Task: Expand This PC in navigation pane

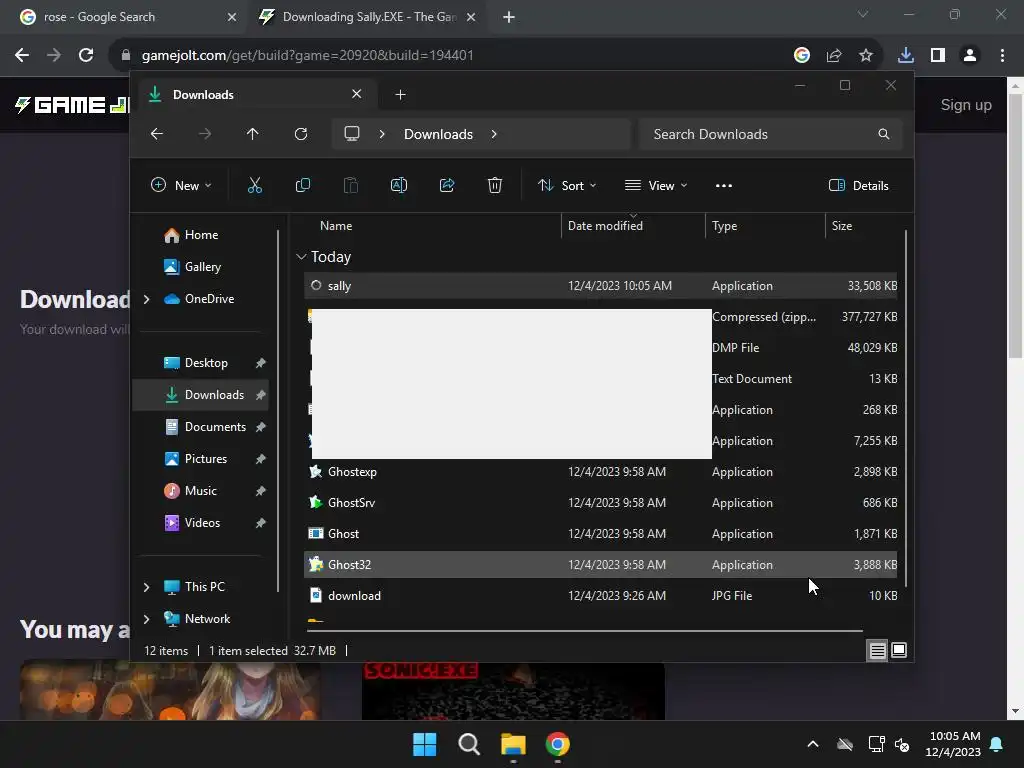Action: [x=147, y=587]
